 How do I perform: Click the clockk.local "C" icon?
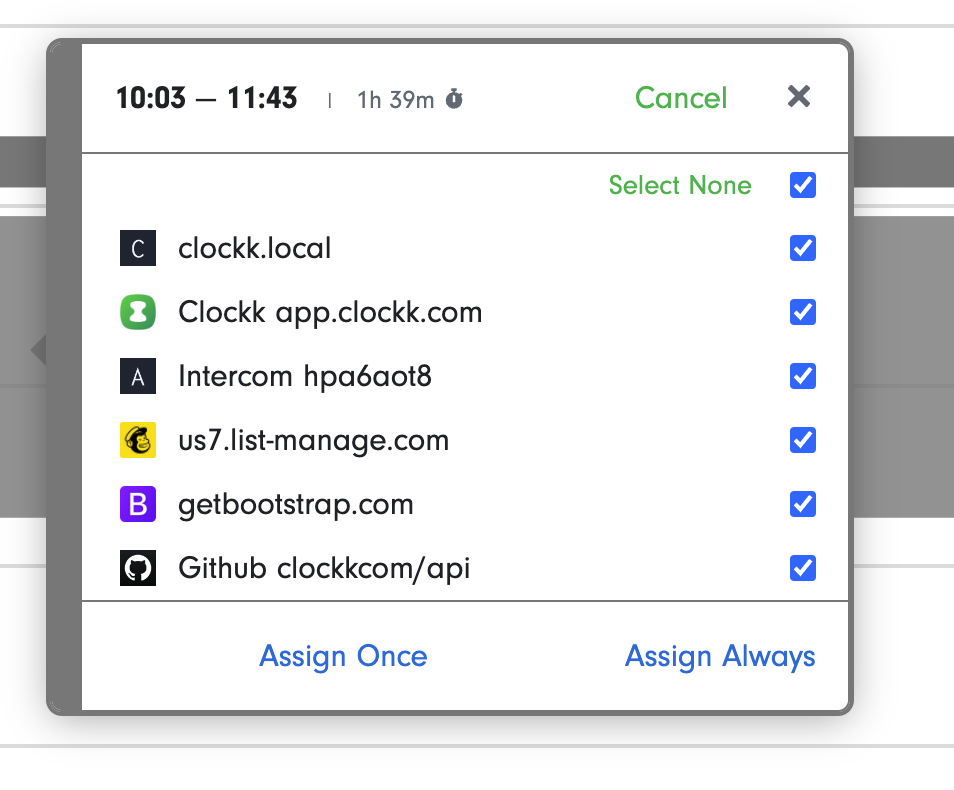pos(138,248)
